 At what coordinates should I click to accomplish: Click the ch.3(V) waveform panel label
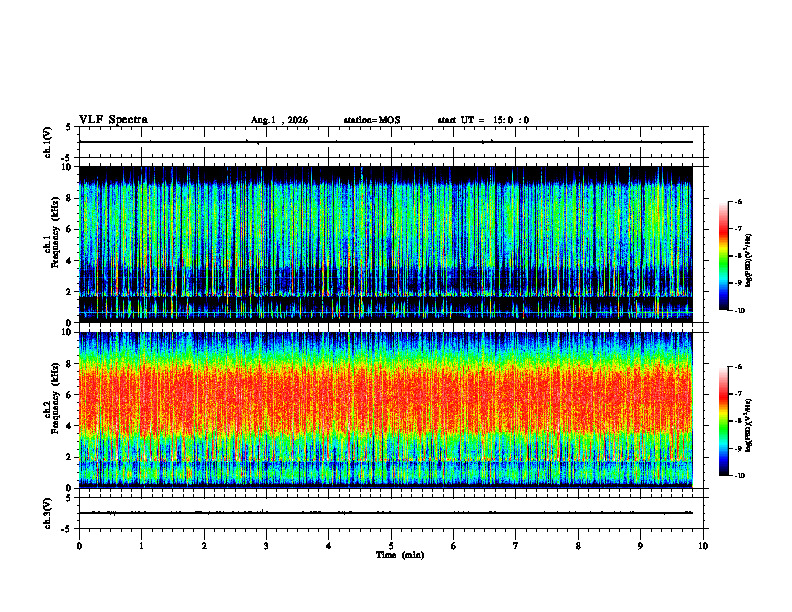(x=48, y=513)
